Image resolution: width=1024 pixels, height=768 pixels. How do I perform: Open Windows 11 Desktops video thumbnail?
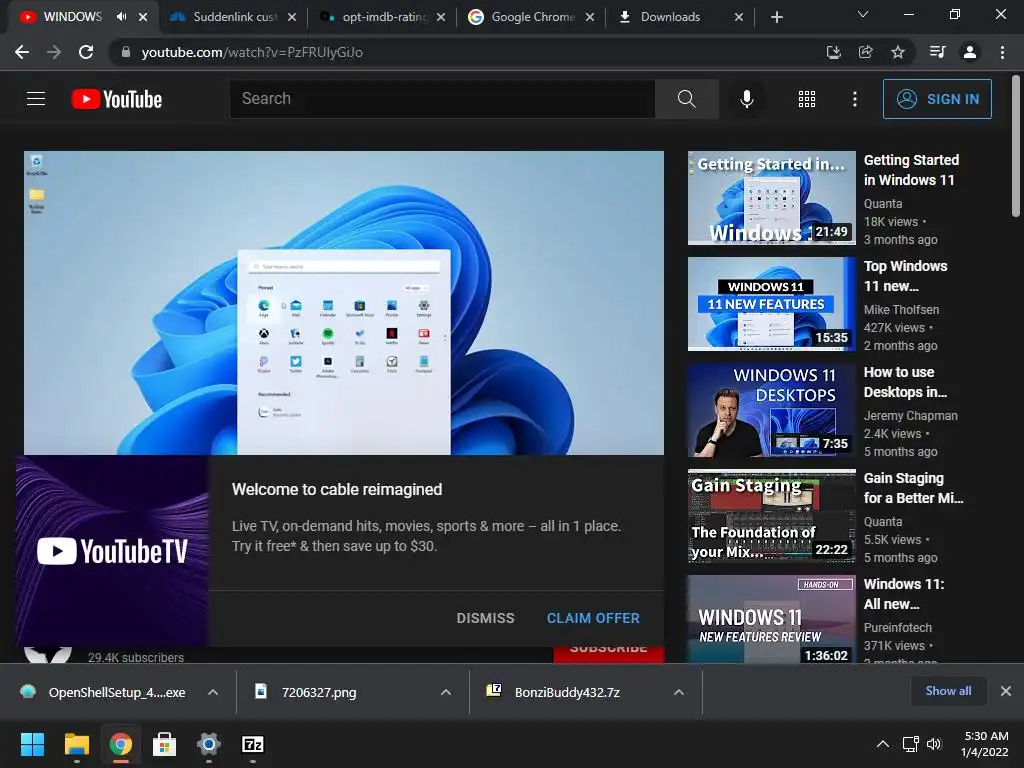tap(771, 409)
